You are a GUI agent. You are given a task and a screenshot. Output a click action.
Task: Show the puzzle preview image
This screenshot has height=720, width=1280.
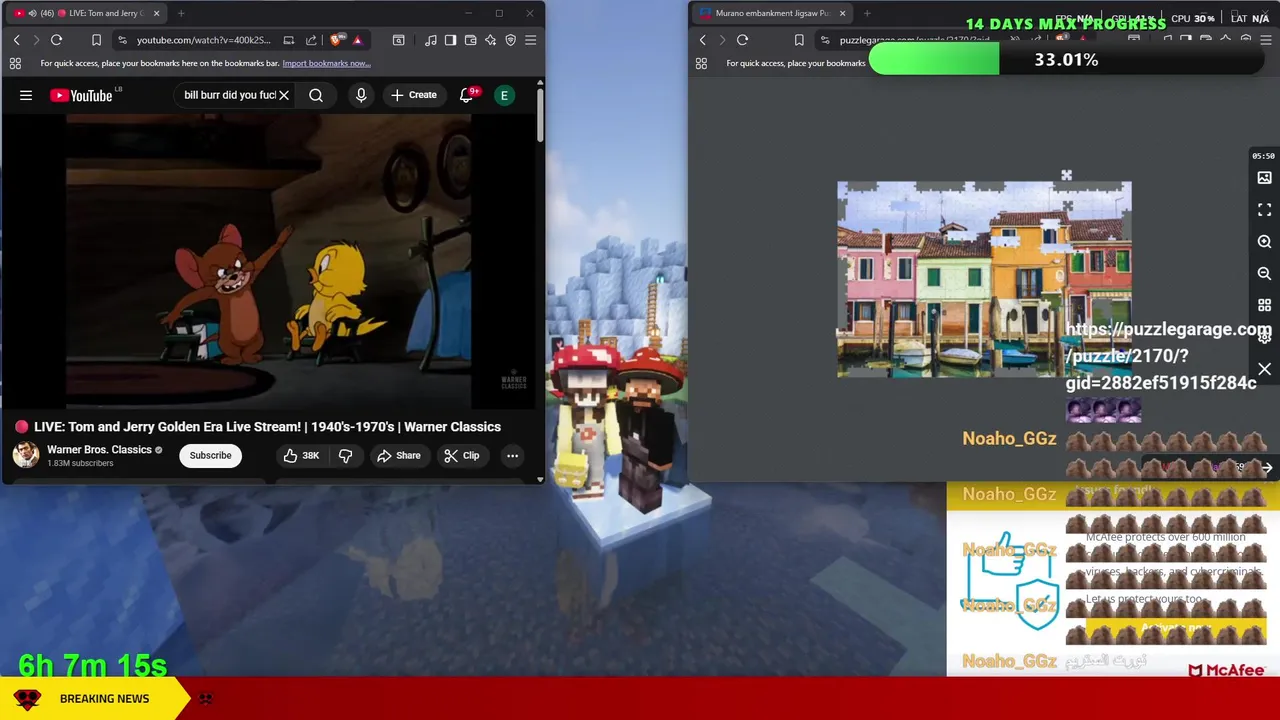click(x=1264, y=178)
